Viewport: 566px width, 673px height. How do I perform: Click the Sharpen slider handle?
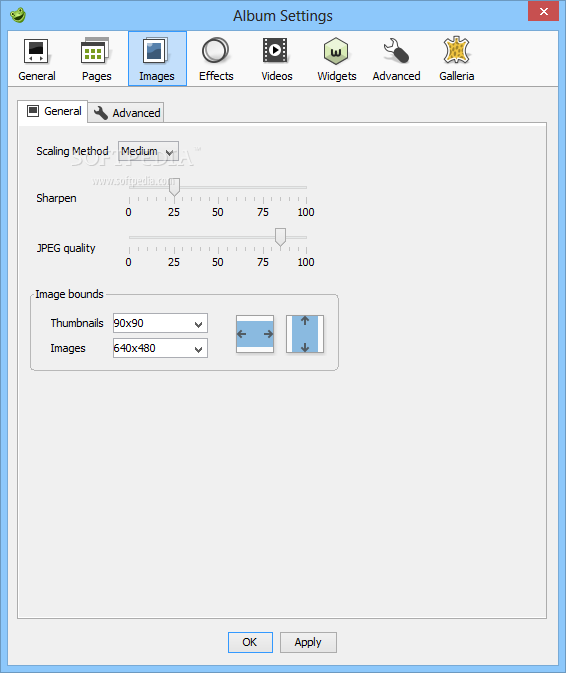[x=174, y=187]
